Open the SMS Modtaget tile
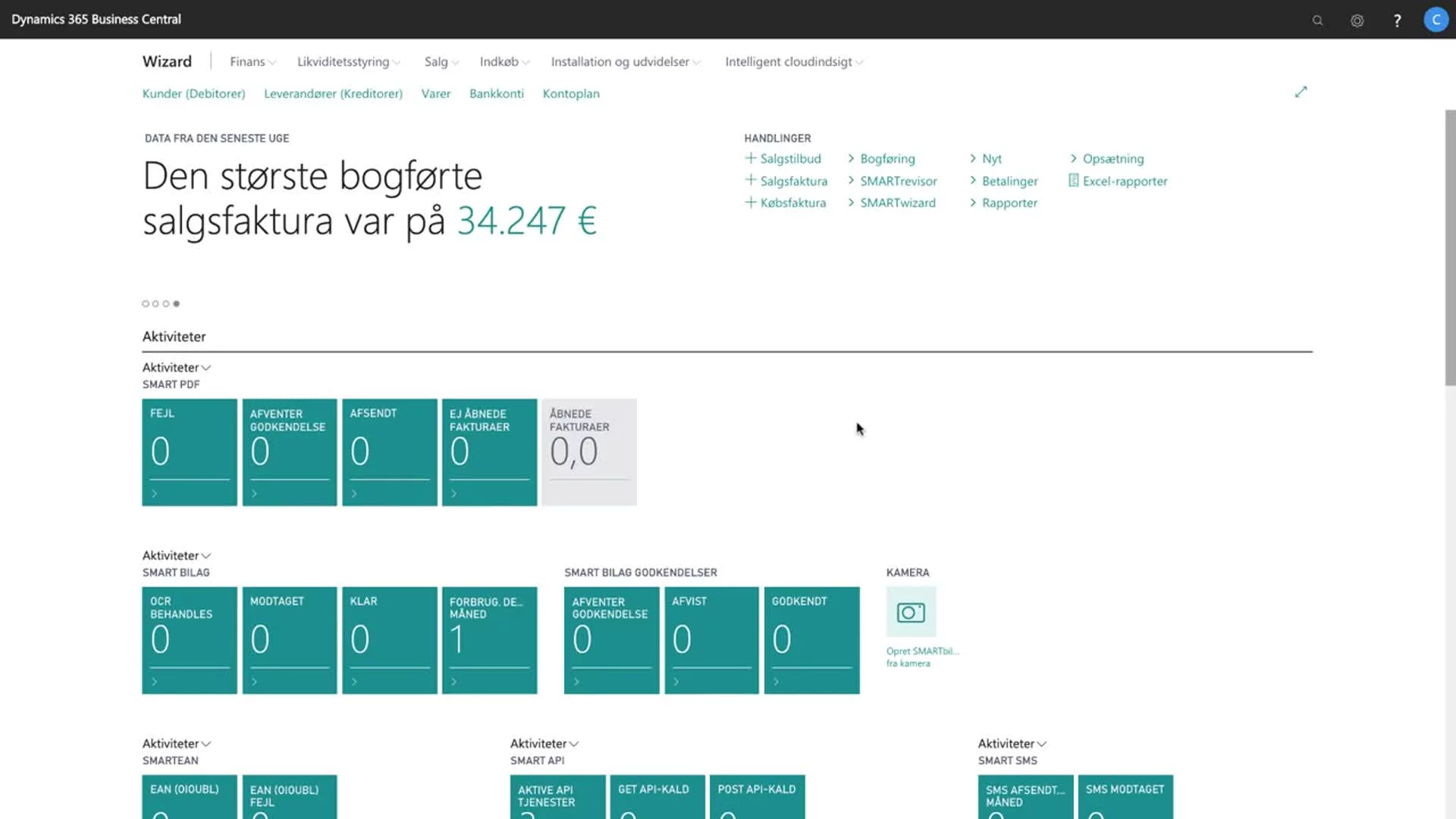 1125,797
